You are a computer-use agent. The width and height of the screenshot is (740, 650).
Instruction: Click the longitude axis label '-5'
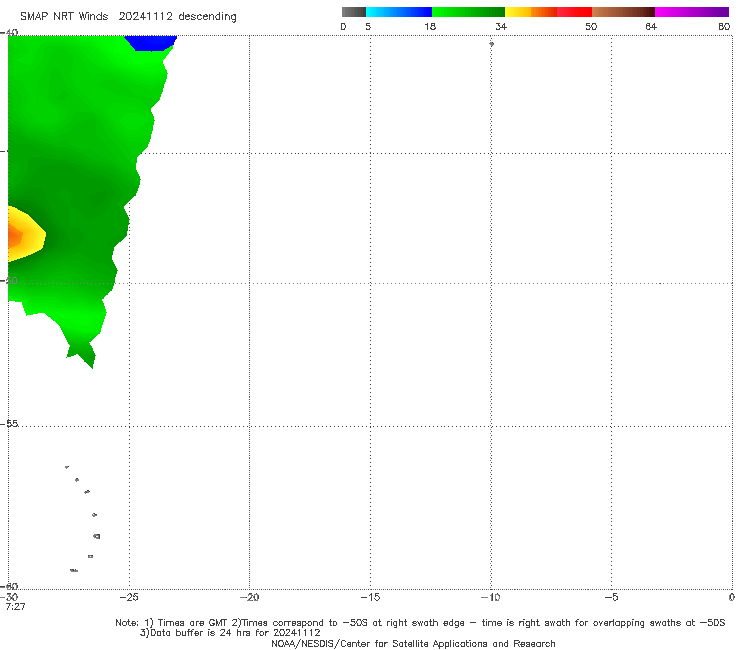point(611,597)
